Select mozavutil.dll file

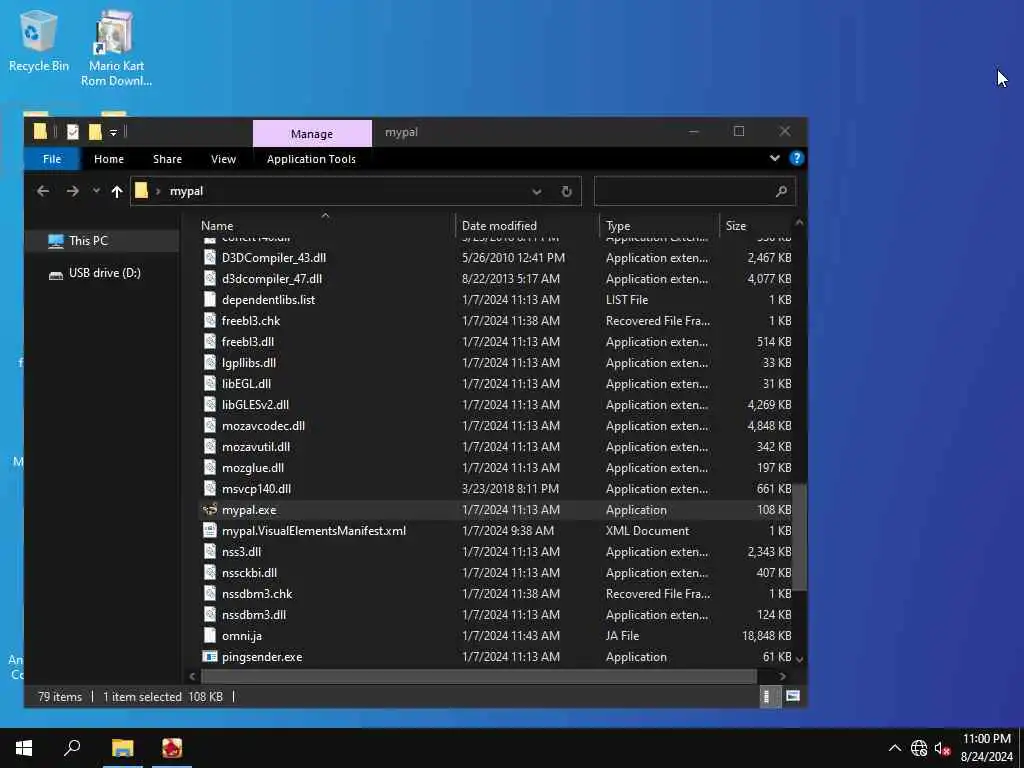click(x=256, y=447)
